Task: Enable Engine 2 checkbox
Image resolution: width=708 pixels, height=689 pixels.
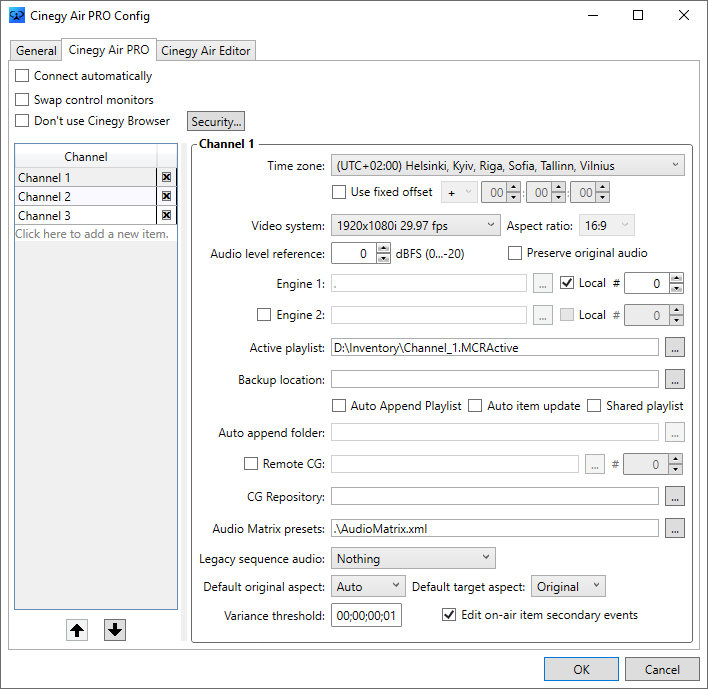Action: click(264, 314)
